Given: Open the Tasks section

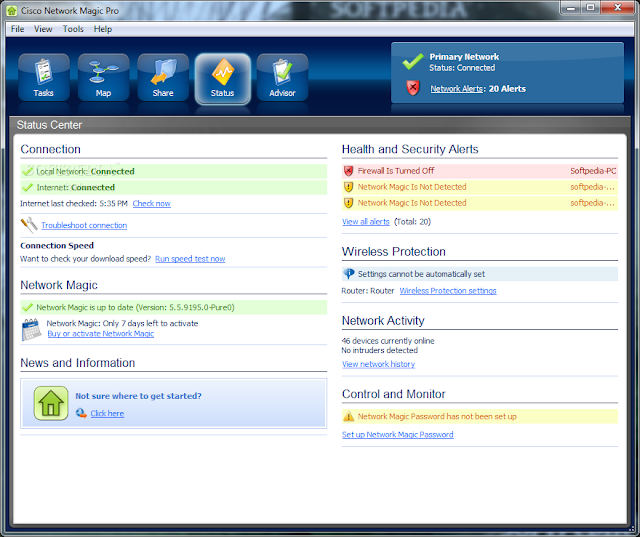Looking at the screenshot, I should point(44,77).
